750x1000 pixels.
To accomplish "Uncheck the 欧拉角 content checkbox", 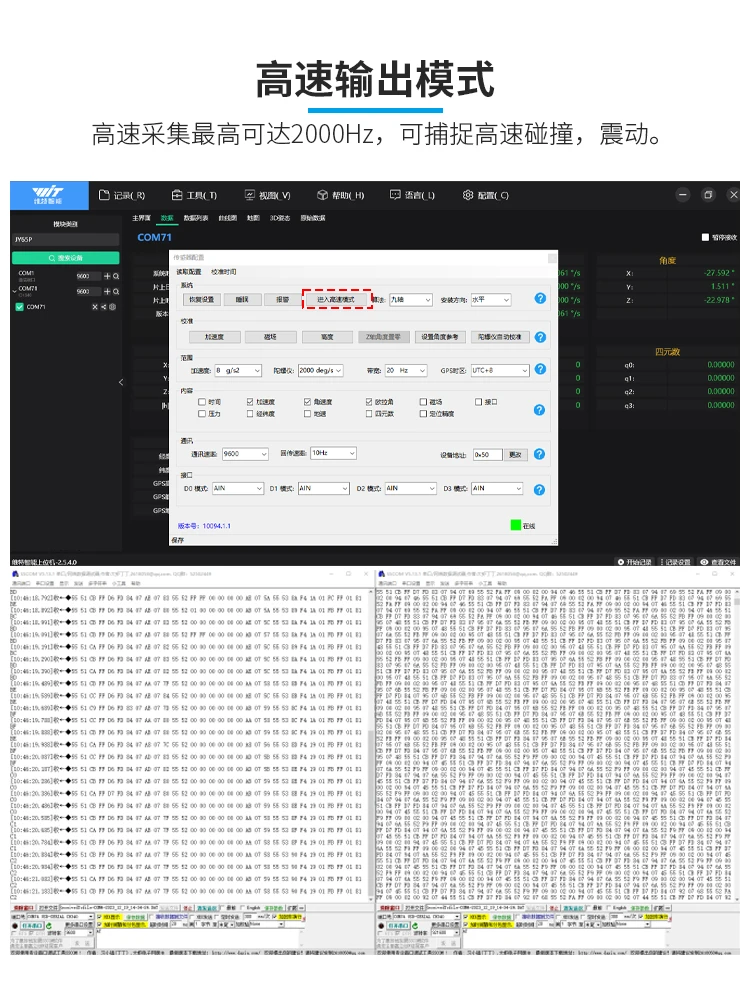I will [x=369, y=402].
